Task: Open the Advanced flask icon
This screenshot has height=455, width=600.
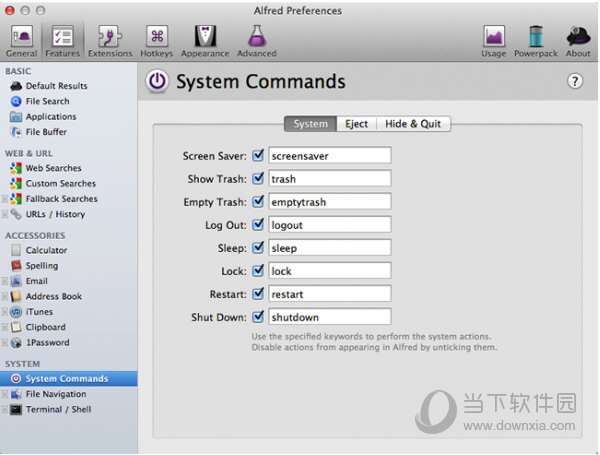Action: [256, 37]
